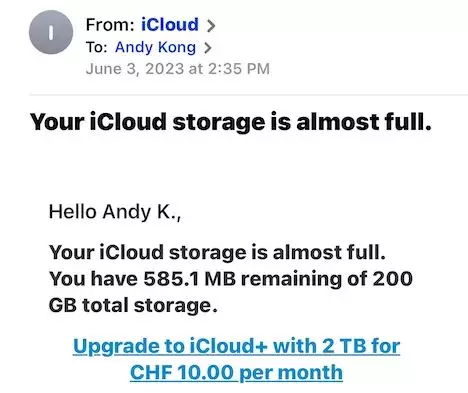Click the "585.1 MB" remaining amount

pos(189,279)
